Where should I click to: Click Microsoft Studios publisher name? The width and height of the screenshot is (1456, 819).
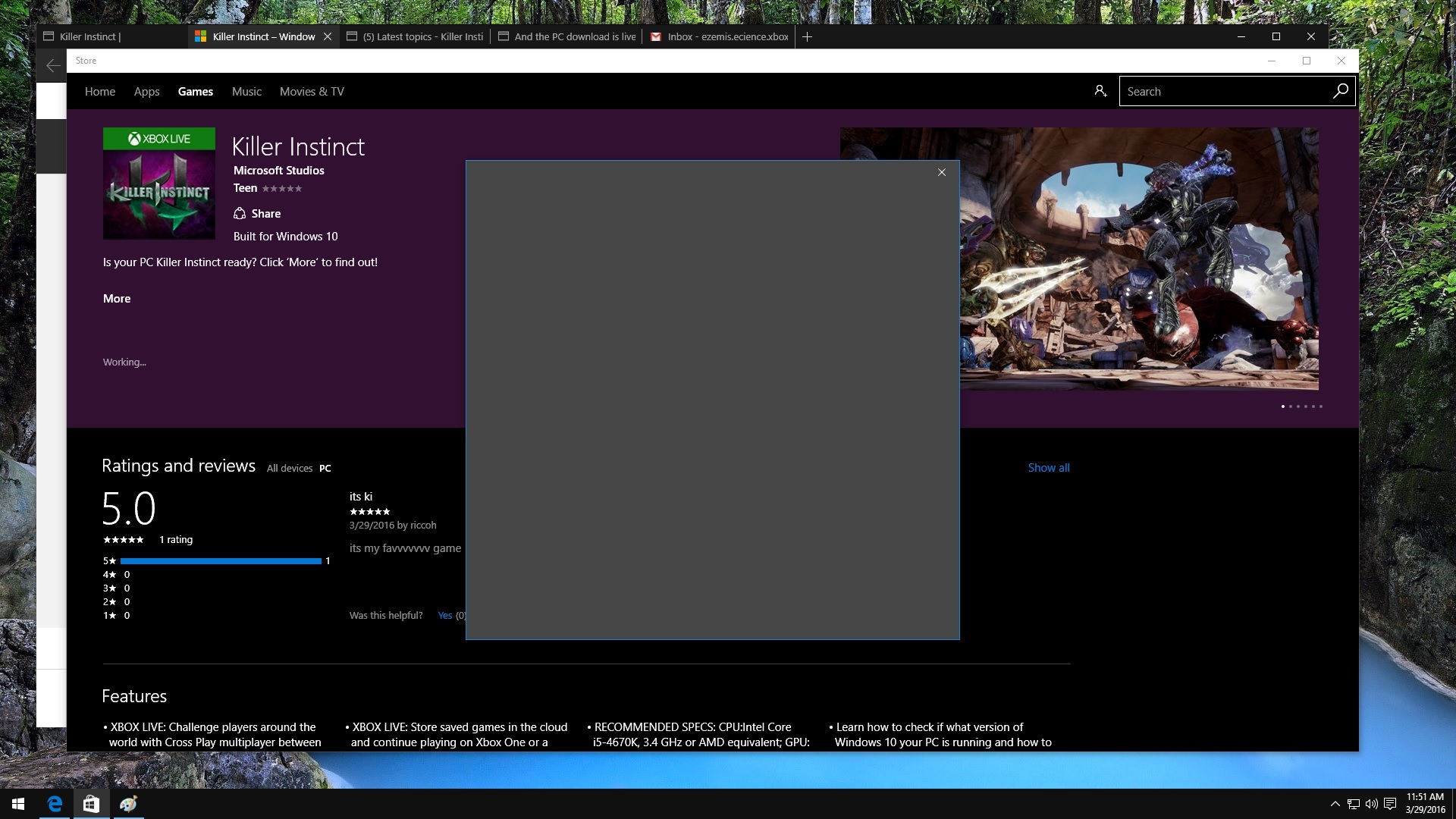tap(278, 170)
